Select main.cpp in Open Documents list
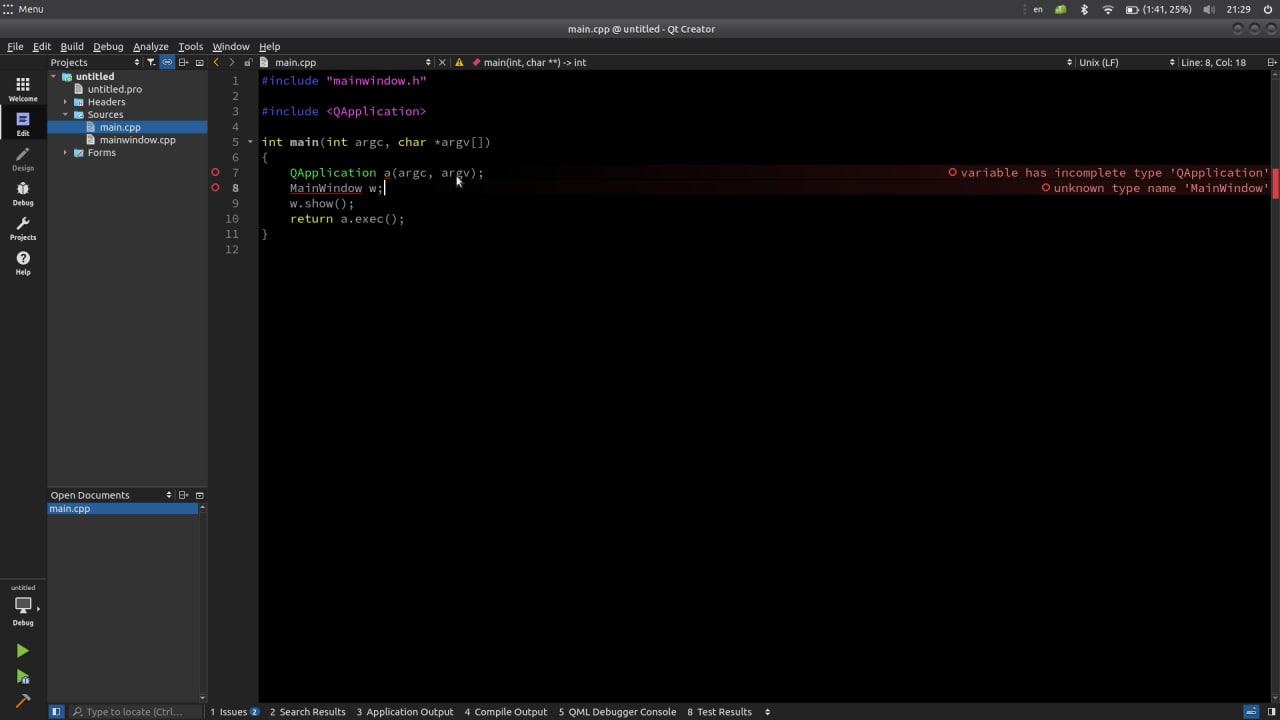1280x720 pixels. click(x=123, y=509)
